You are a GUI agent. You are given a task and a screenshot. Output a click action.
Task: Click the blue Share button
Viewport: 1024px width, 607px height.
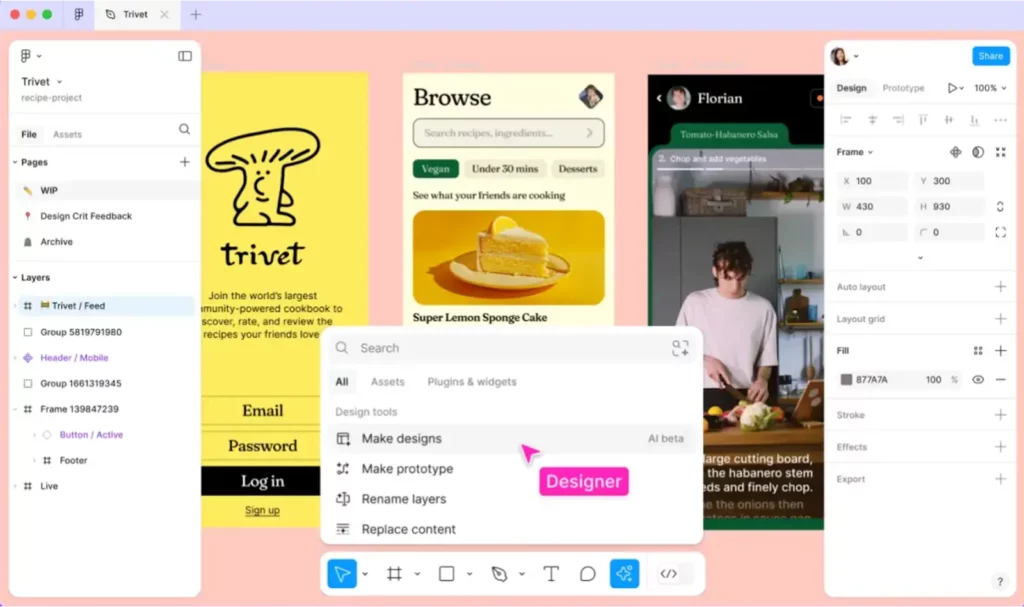click(991, 56)
